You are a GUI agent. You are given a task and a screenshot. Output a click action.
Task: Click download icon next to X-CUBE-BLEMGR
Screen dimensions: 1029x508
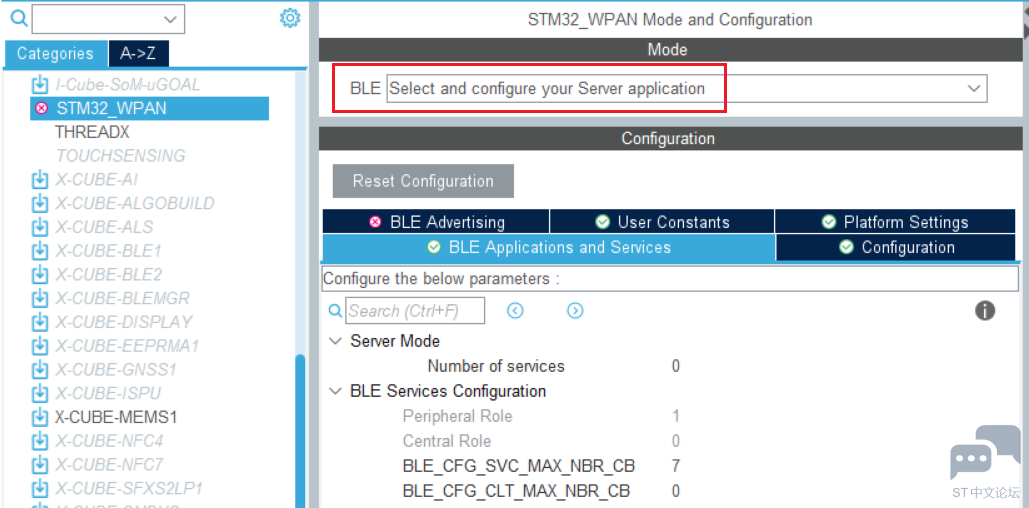(x=41, y=299)
